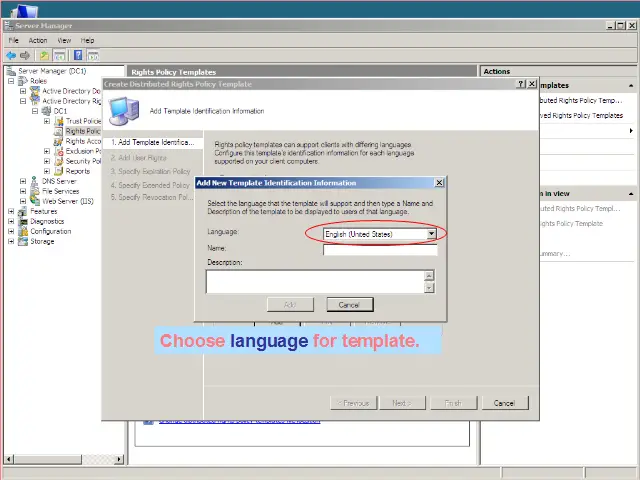Open the Language dropdown list
Screen dimensions: 640x480
tap(431, 234)
